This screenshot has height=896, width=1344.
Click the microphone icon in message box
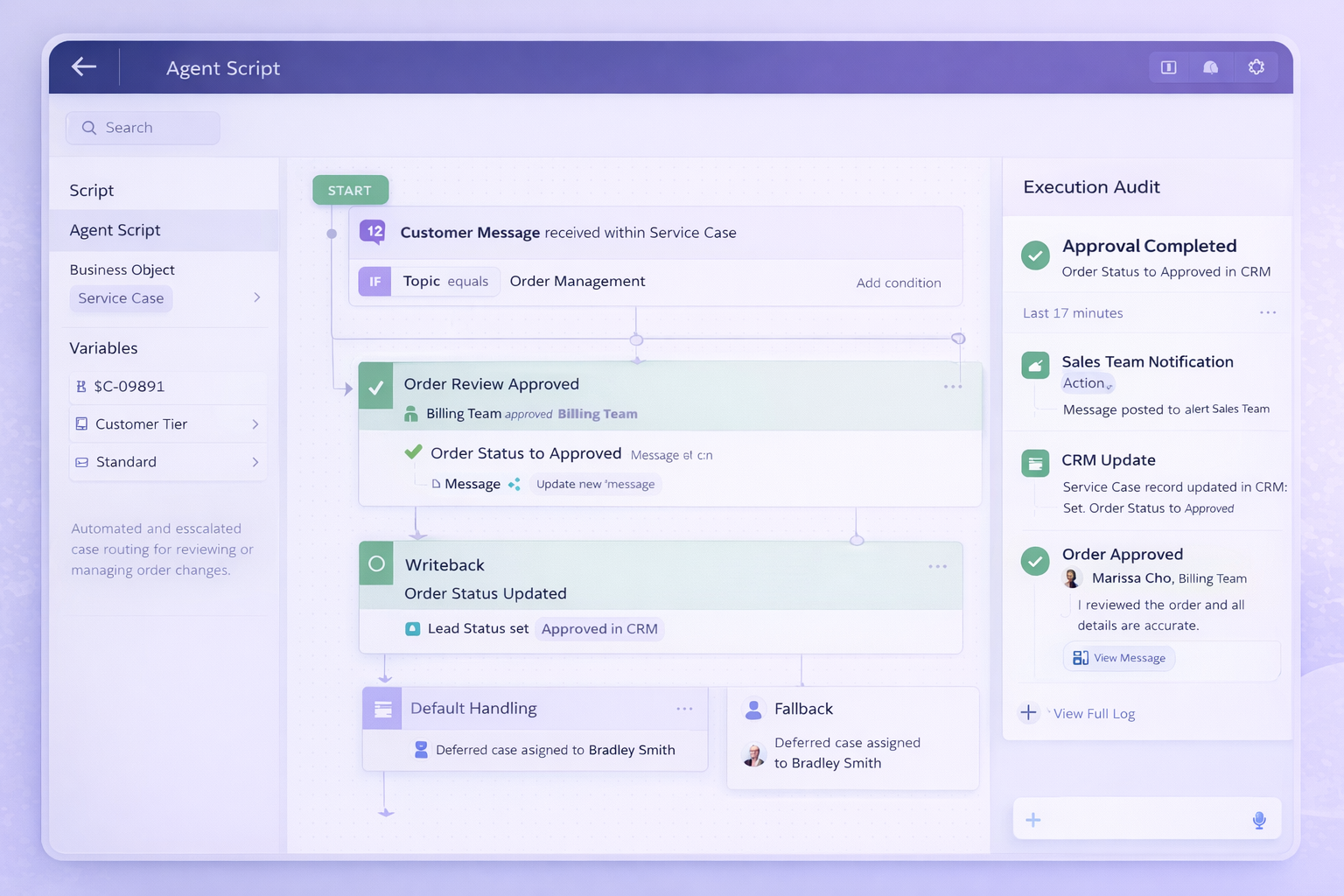1259,820
